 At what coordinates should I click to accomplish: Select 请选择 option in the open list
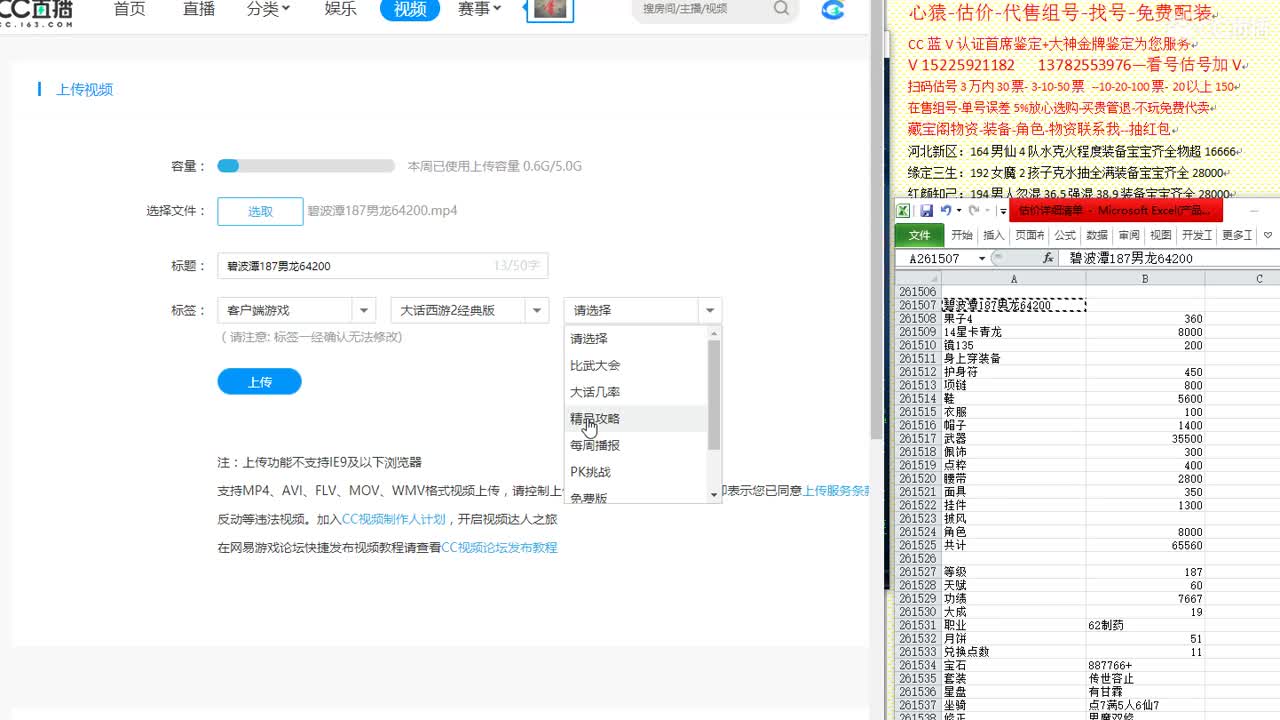click(636, 339)
